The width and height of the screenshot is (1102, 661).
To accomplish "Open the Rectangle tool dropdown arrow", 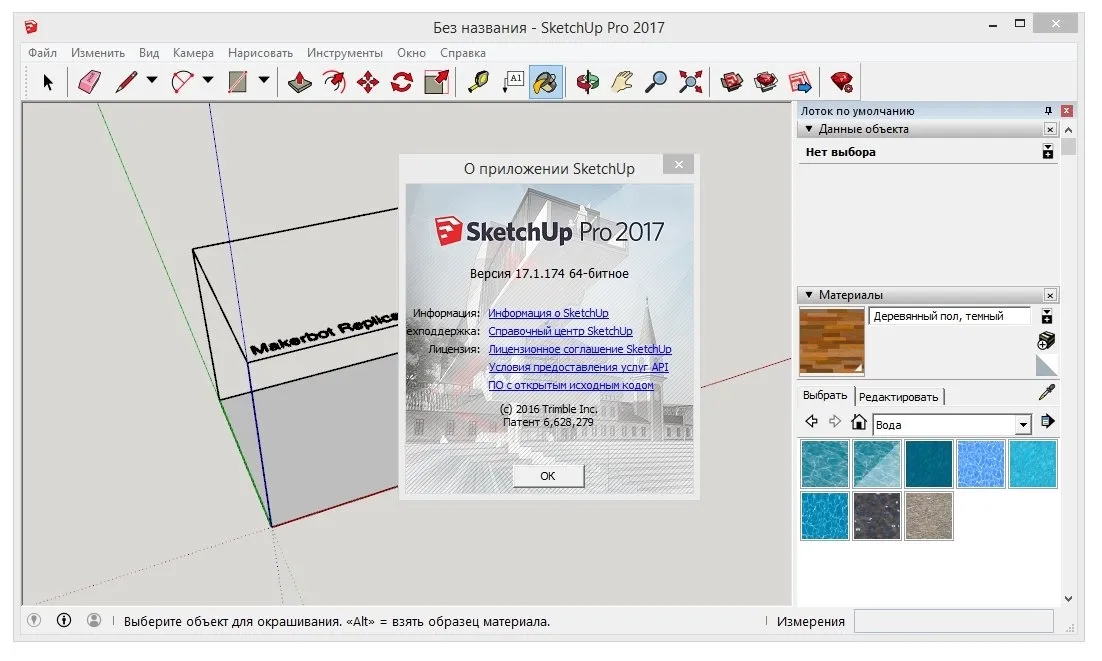I will click(264, 80).
